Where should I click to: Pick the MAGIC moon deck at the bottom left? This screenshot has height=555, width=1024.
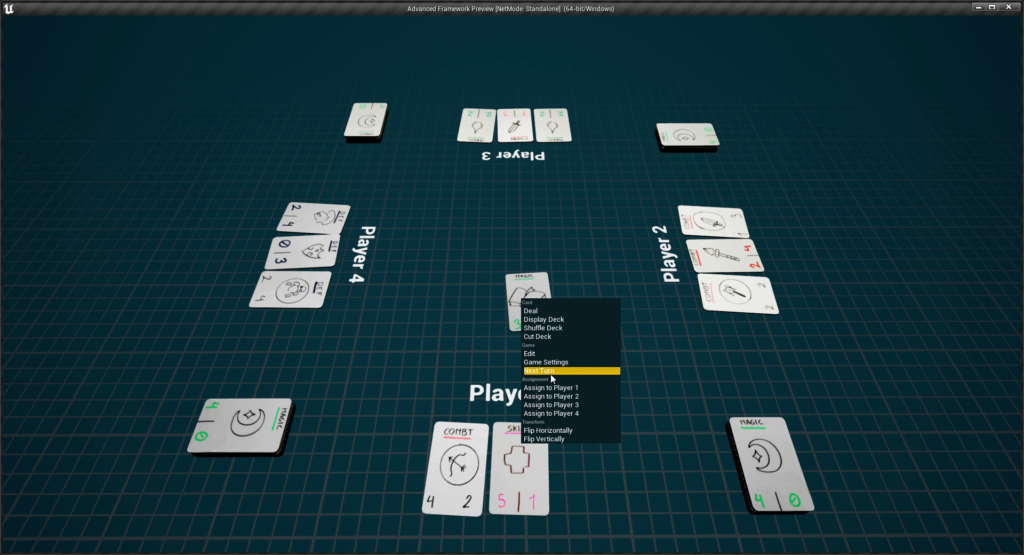240,426
